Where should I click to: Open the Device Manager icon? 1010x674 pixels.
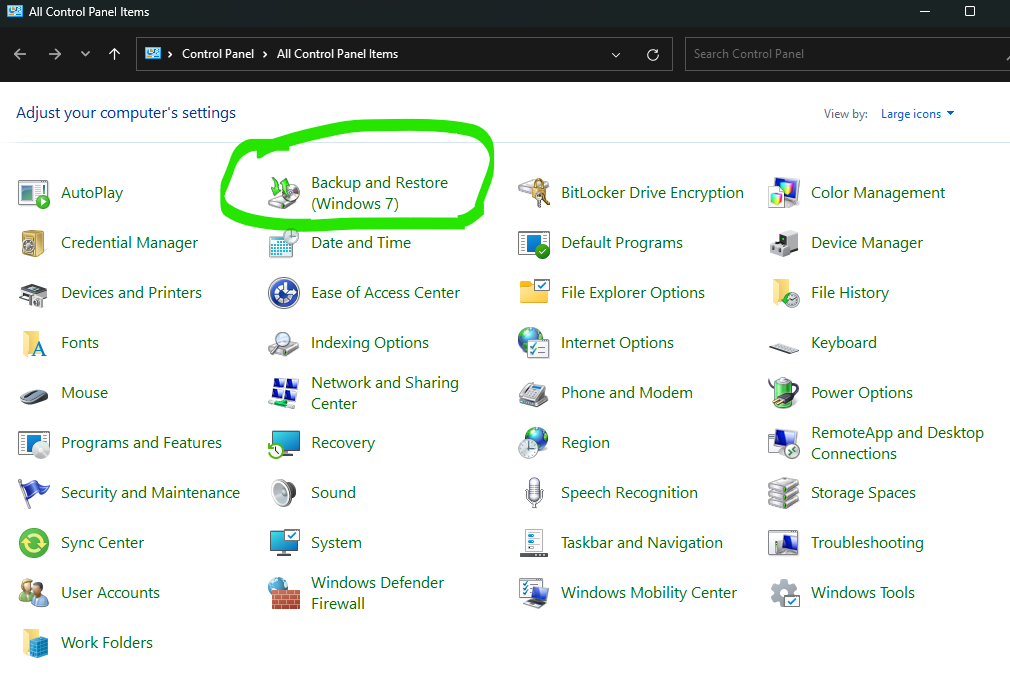point(784,243)
